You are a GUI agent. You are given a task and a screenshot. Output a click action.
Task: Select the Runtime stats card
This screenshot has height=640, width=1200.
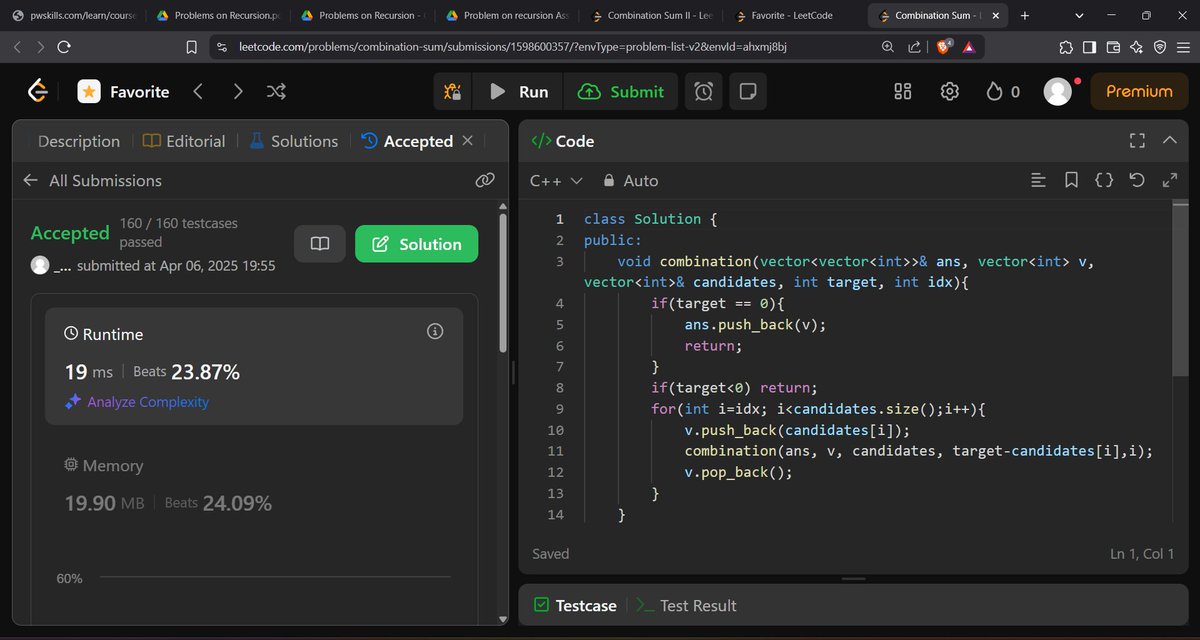tap(254, 366)
